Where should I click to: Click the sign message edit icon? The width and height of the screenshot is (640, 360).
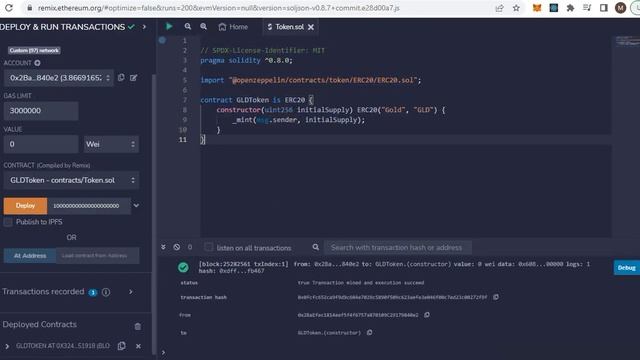point(133,78)
